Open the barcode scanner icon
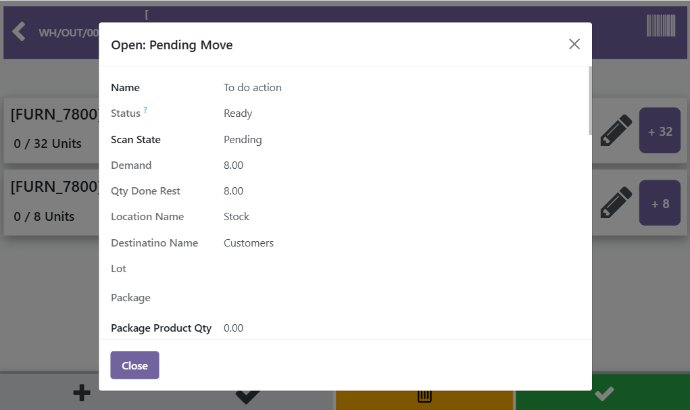 [x=660, y=27]
